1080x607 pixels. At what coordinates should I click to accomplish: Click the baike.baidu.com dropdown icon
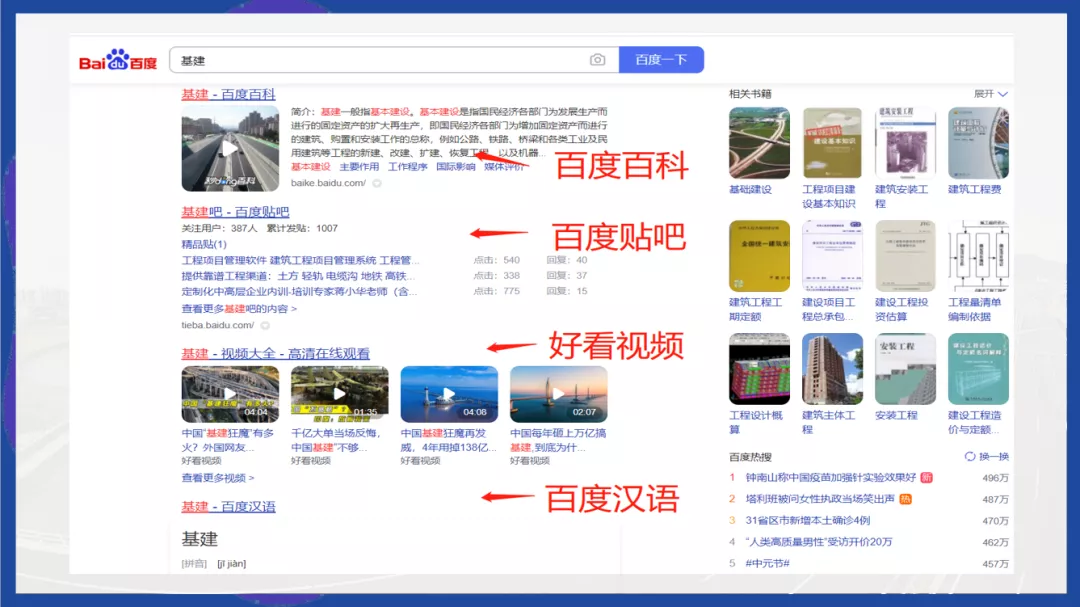click(x=377, y=183)
